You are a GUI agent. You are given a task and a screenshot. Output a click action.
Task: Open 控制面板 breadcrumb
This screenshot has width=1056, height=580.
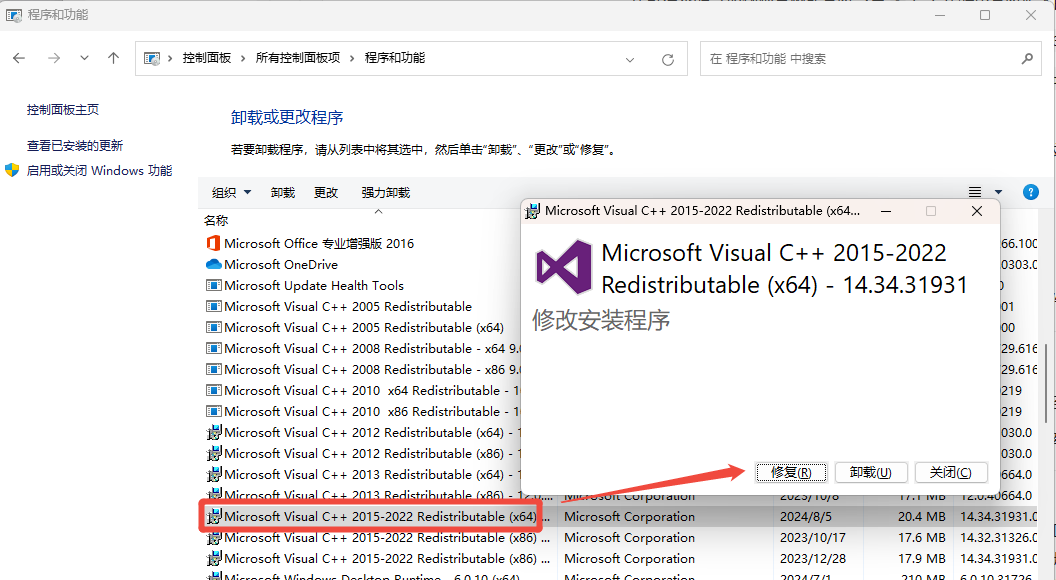pyautogui.click(x=207, y=58)
